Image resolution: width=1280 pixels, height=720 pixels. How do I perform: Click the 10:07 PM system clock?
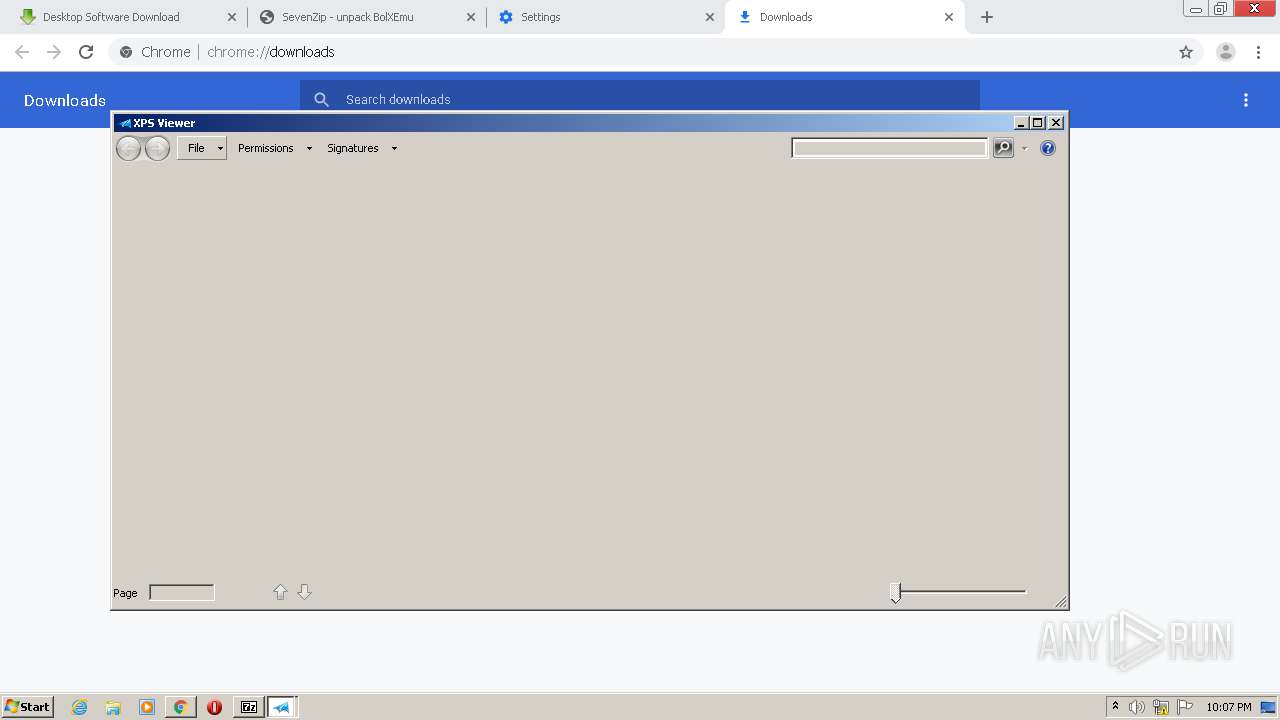point(1228,707)
